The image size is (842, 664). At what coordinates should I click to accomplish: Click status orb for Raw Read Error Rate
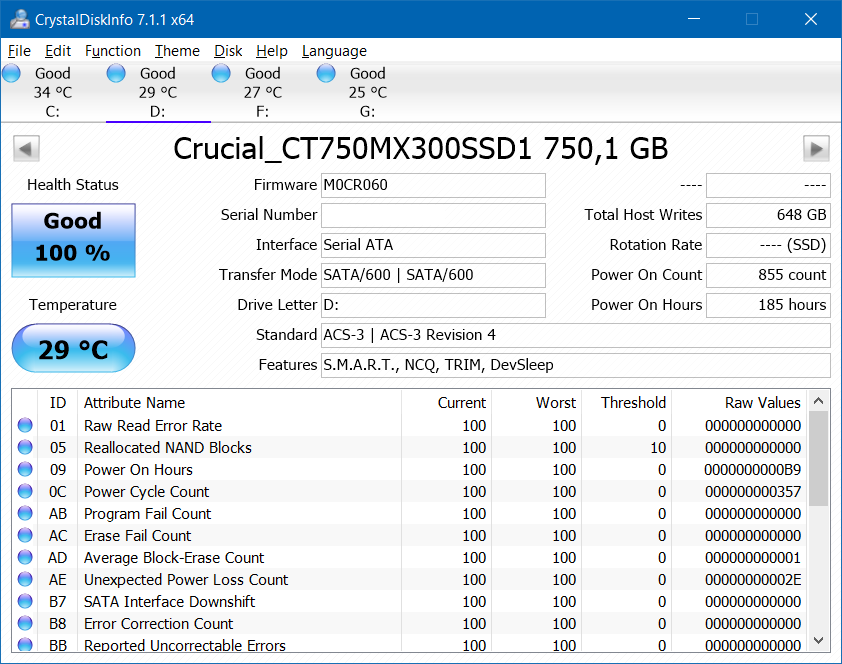(25, 425)
